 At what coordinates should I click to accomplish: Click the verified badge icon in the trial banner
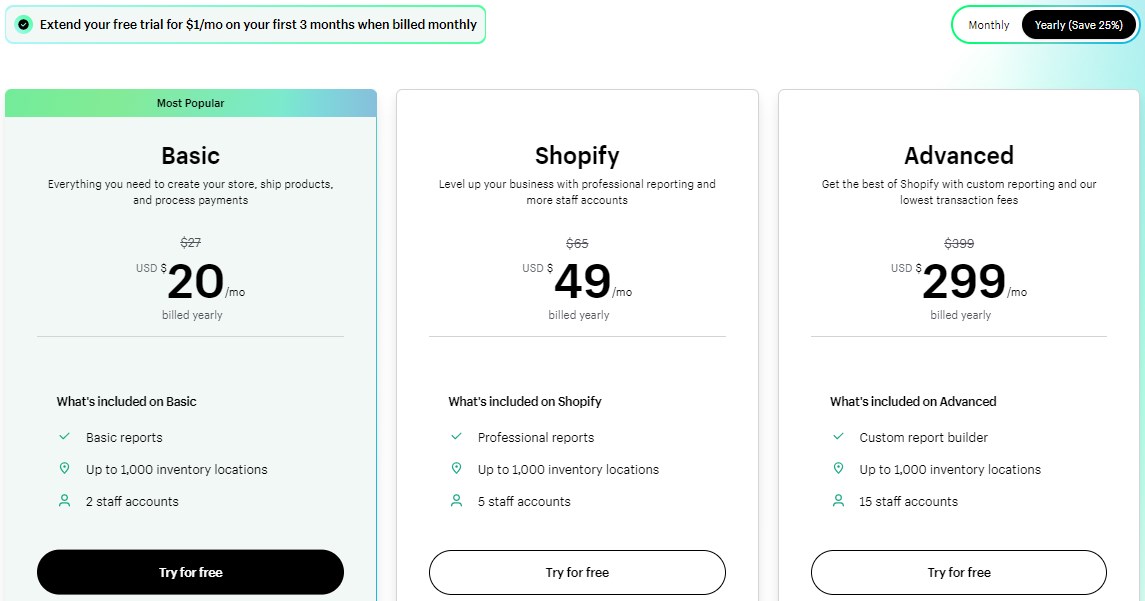click(22, 23)
